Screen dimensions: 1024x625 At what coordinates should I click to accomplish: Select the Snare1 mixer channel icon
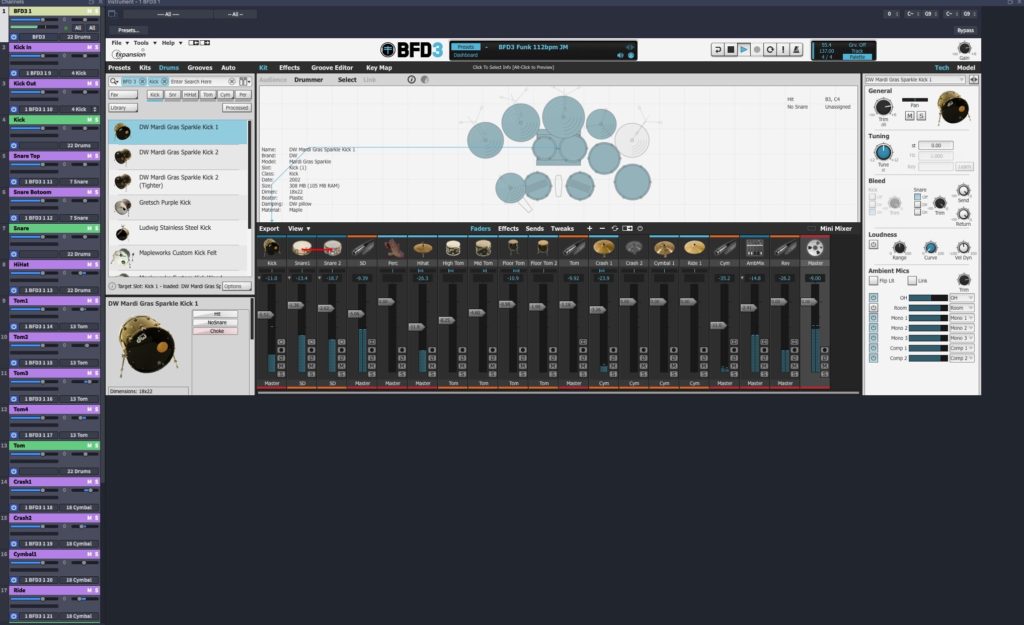coord(302,248)
